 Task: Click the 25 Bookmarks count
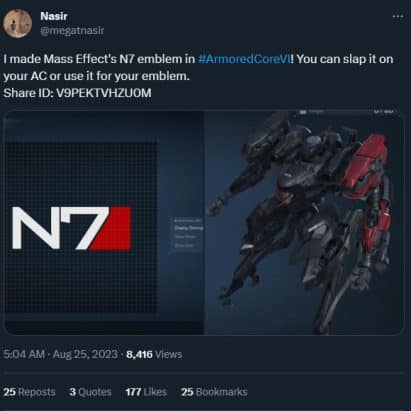[x=214, y=392]
